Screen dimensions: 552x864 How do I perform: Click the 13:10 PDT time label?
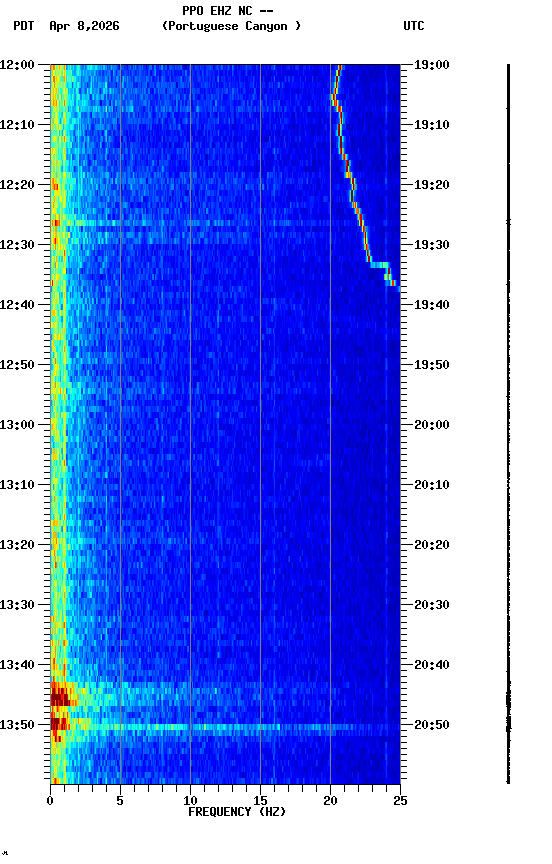17,485
